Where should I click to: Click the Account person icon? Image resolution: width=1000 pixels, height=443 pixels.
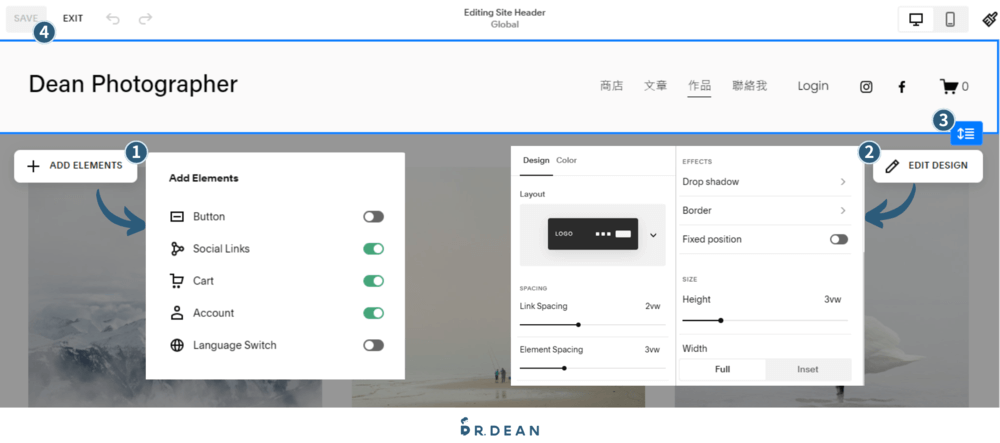tap(177, 313)
